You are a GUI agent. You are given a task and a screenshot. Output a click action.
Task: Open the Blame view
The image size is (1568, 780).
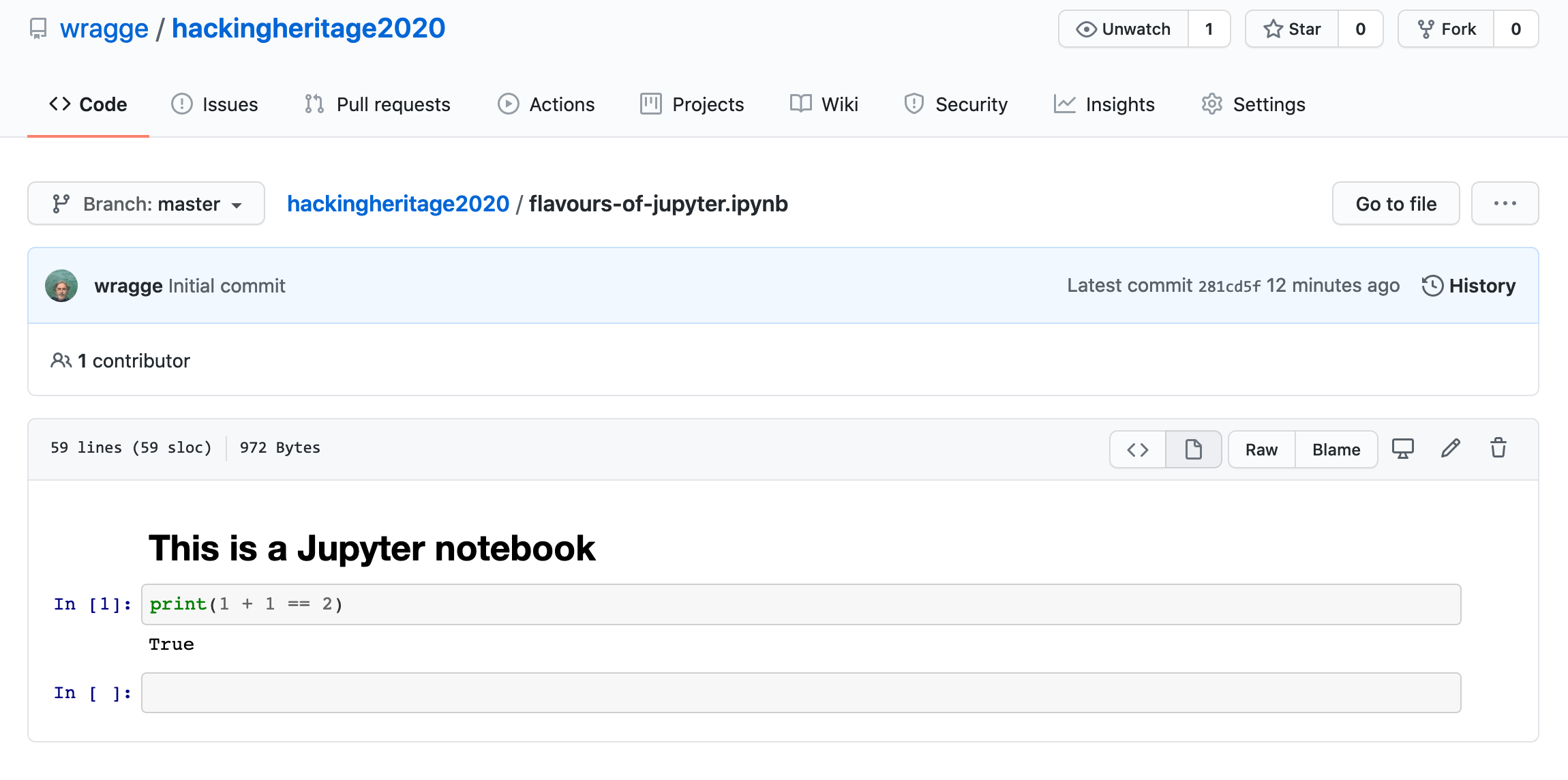(1336, 449)
